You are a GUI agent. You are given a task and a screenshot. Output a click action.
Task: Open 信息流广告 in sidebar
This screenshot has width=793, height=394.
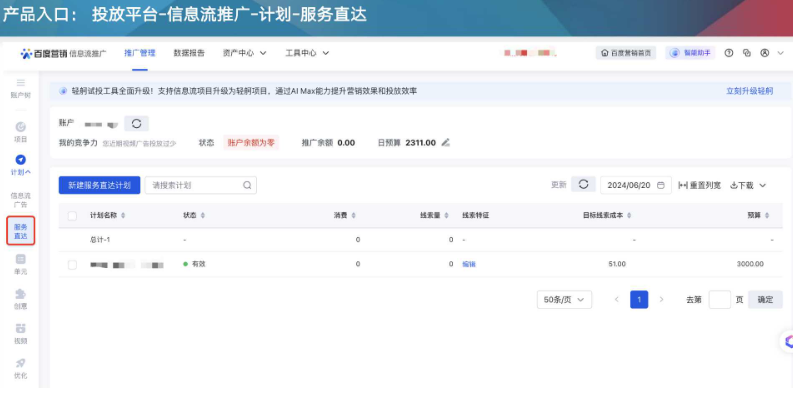pos(21,200)
